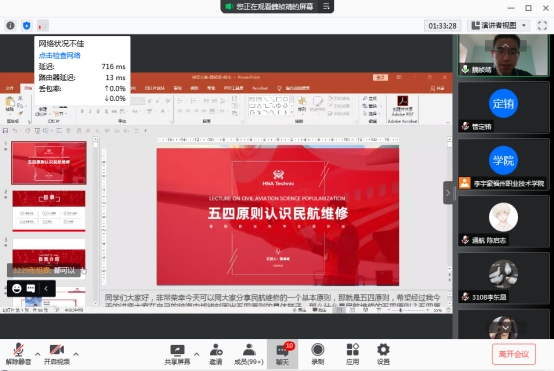The image size is (554, 371).
Task: Enter full screen mode icon
Action: (542, 25)
